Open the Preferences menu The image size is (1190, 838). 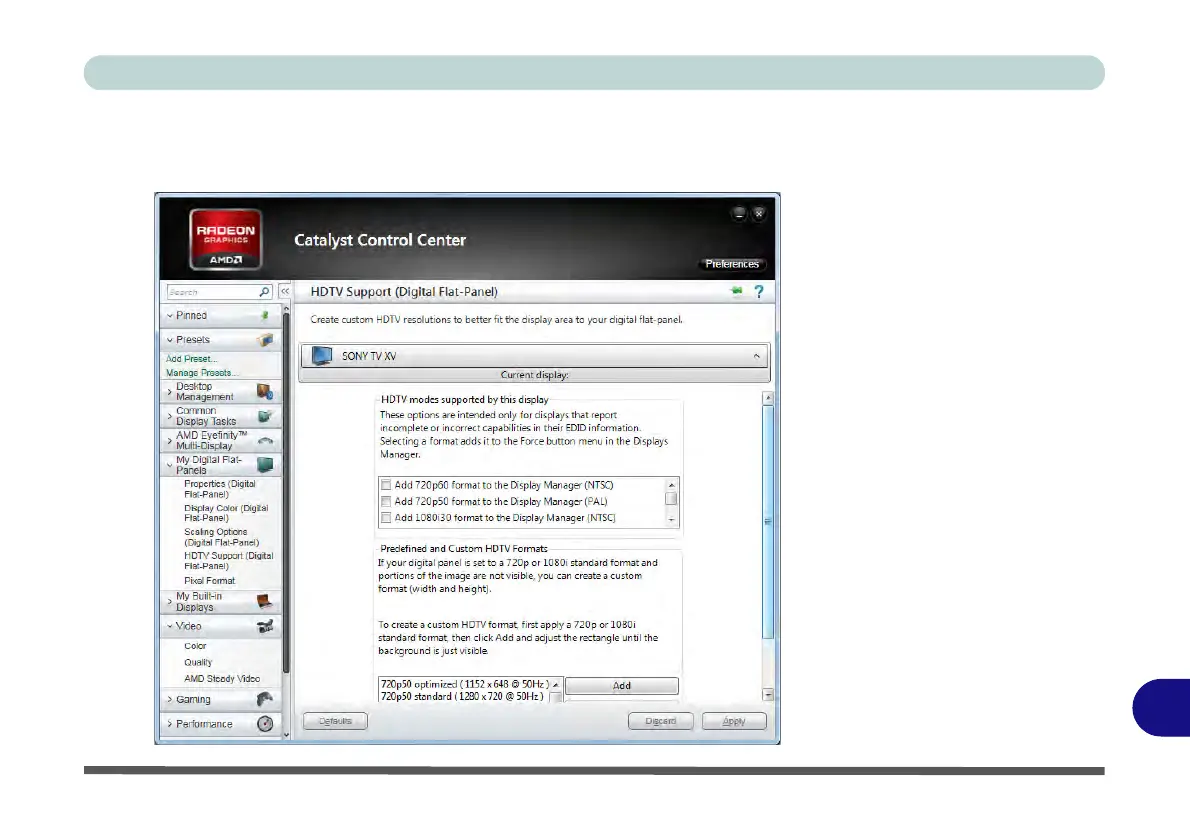tap(732, 264)
